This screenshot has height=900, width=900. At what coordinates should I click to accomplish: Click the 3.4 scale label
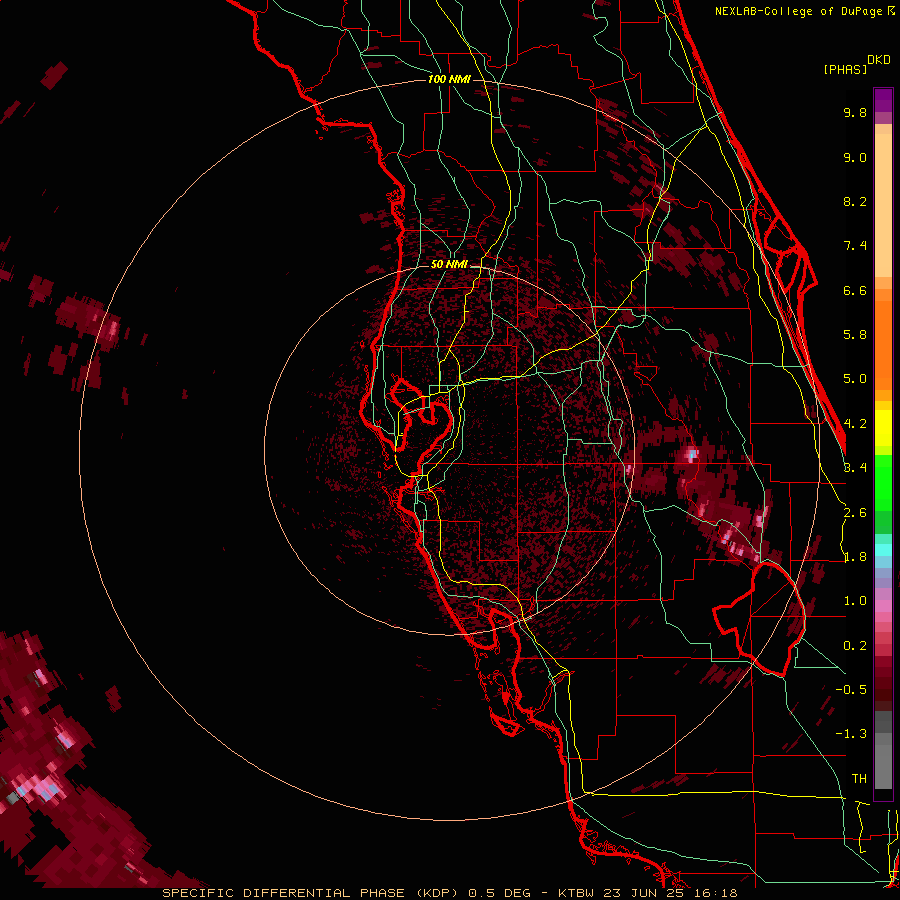pyautogui.click(x=855, y=468)
